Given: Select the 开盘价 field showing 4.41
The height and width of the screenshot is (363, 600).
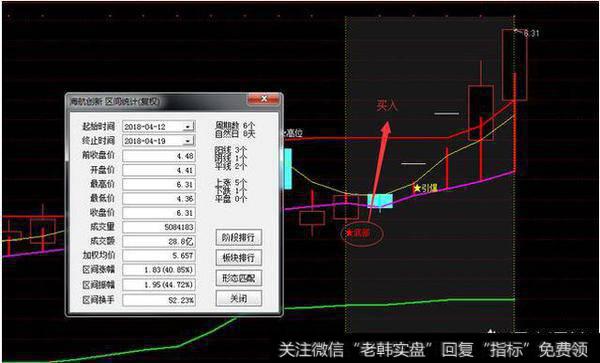Looking at the screenshot, I should [x=159, y=170].
